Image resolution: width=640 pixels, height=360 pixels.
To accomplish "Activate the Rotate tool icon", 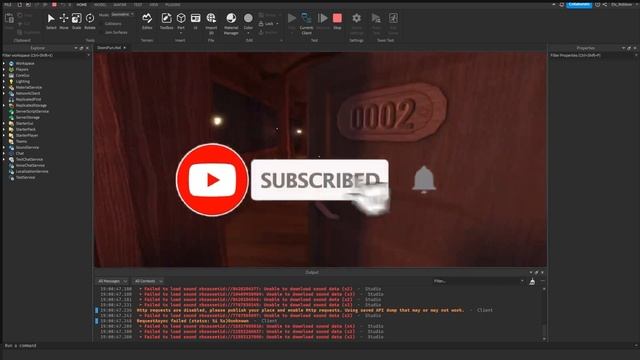I will tap(90, 18).
